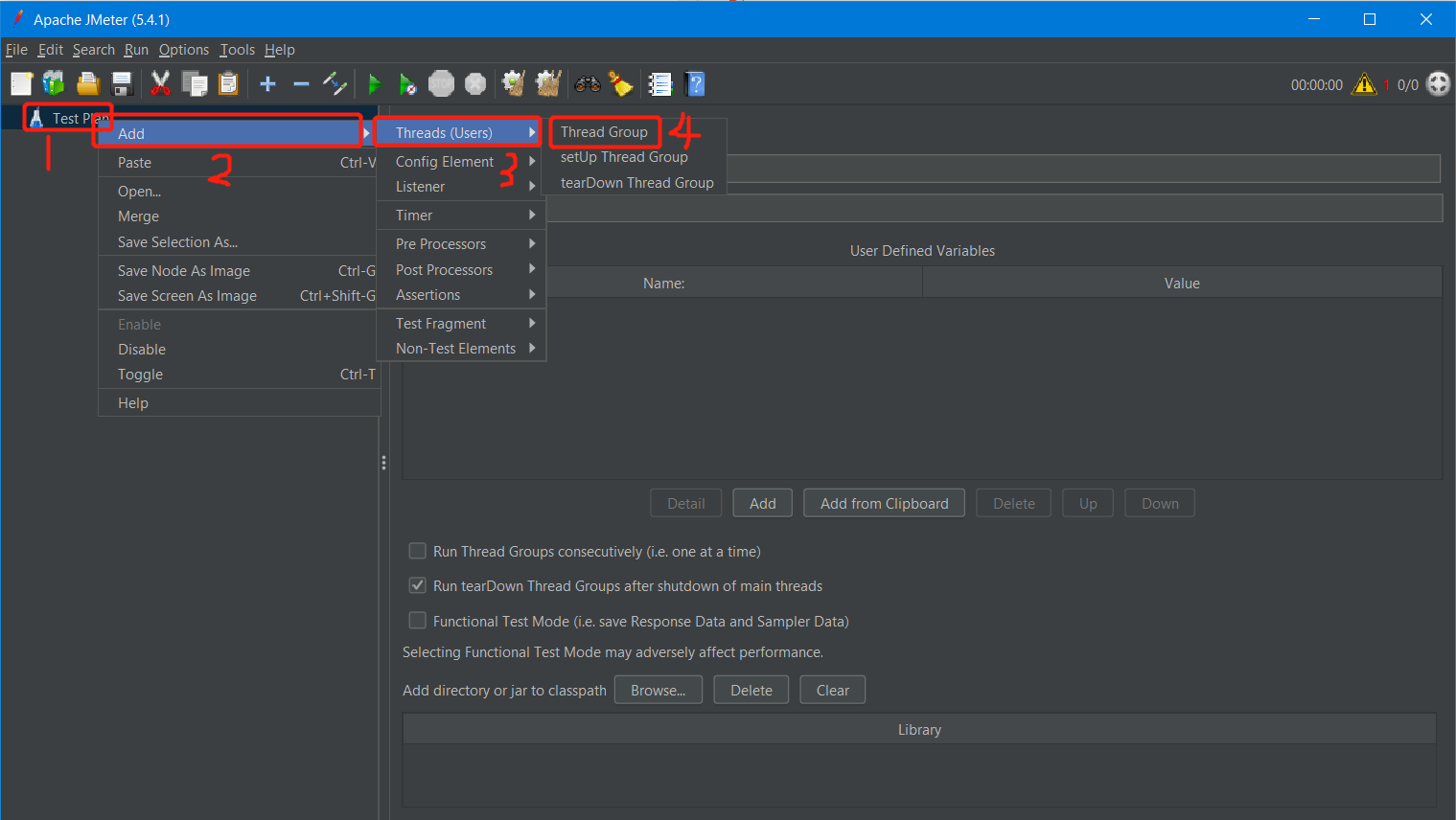
Task: Select Merge in context menu
Action: pyautogui.click(x=239, y=216)
